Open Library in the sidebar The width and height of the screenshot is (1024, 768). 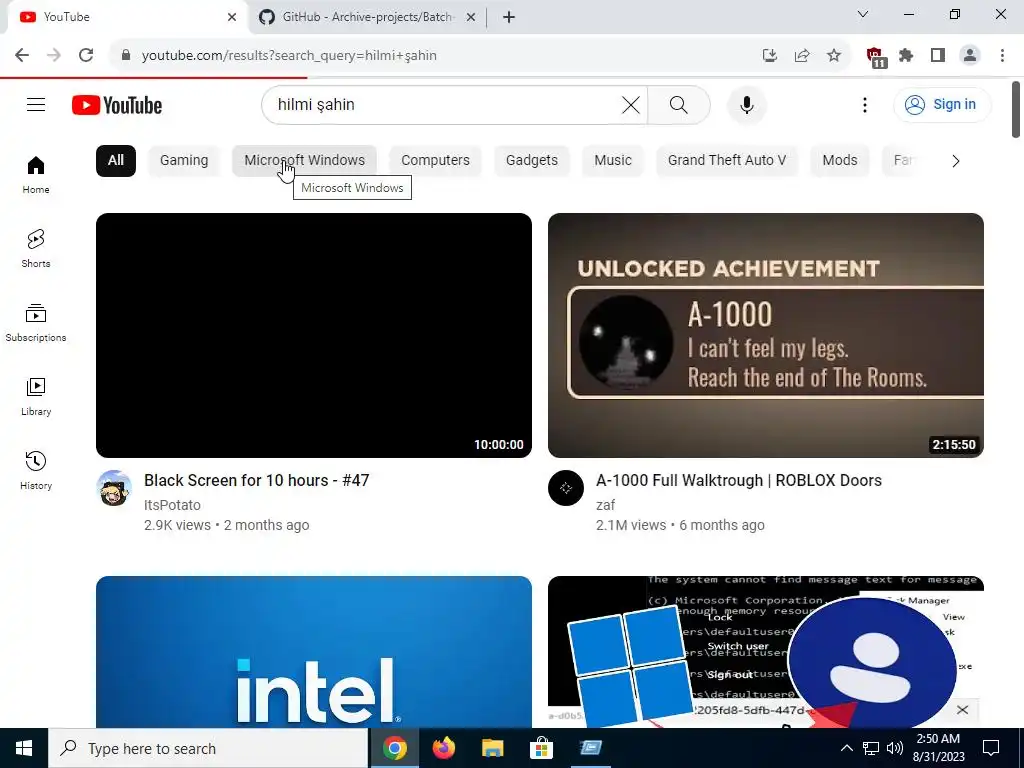click(x=36, y=396)
